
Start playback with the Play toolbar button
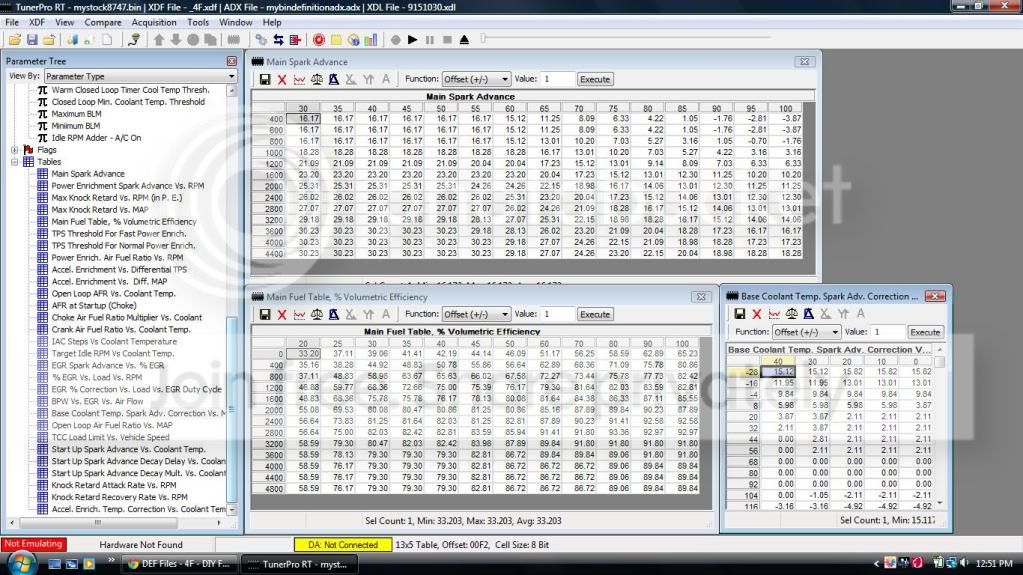(x=412, y=40)
